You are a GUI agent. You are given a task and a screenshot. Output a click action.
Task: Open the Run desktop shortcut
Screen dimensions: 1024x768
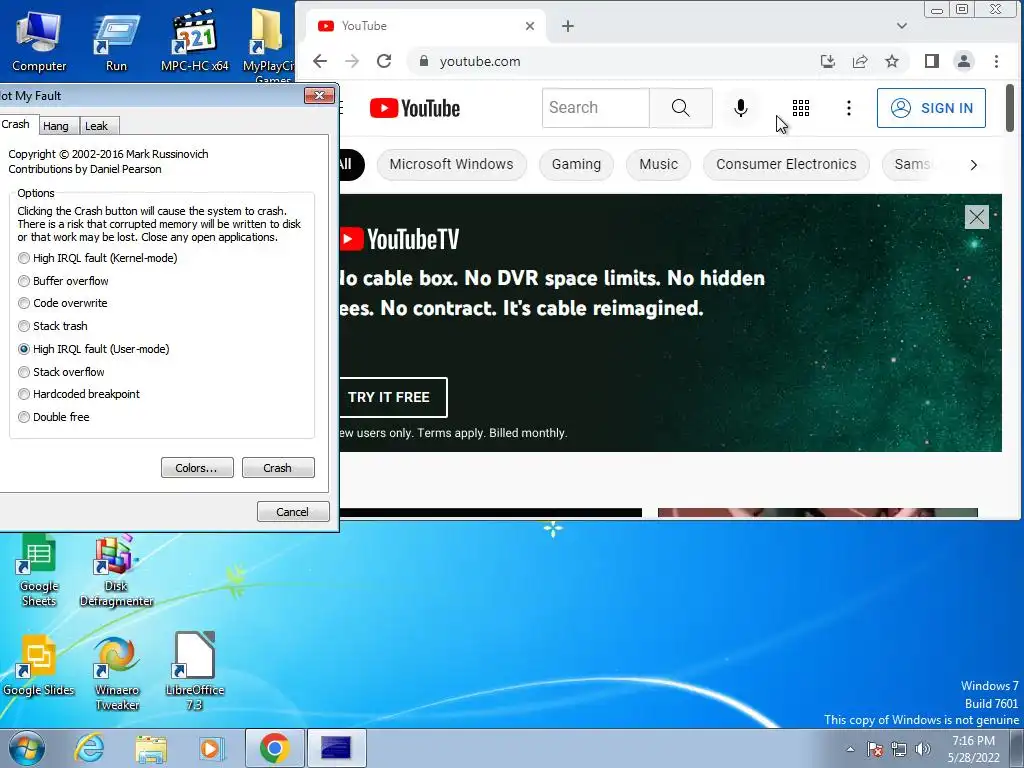click(x=116, y=41)
